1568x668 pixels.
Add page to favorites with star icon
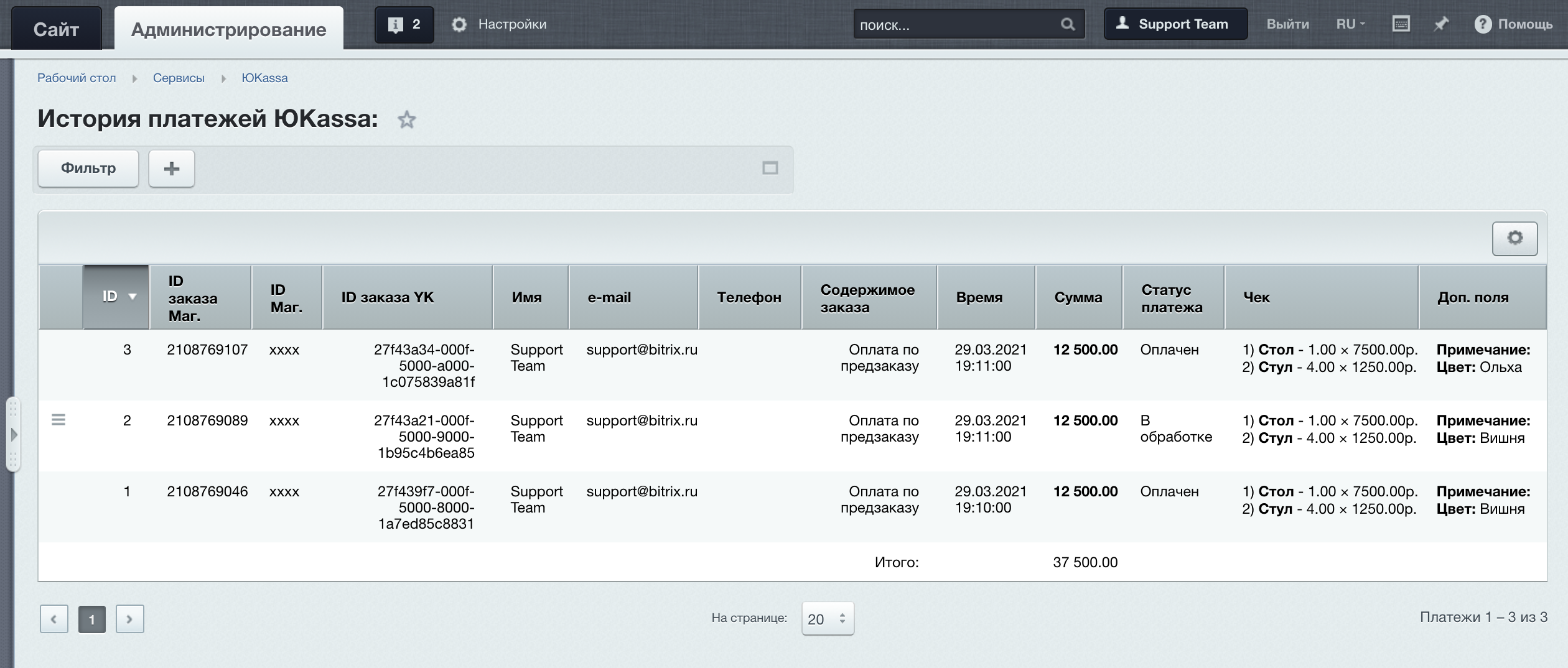click(x=406, y=119)
